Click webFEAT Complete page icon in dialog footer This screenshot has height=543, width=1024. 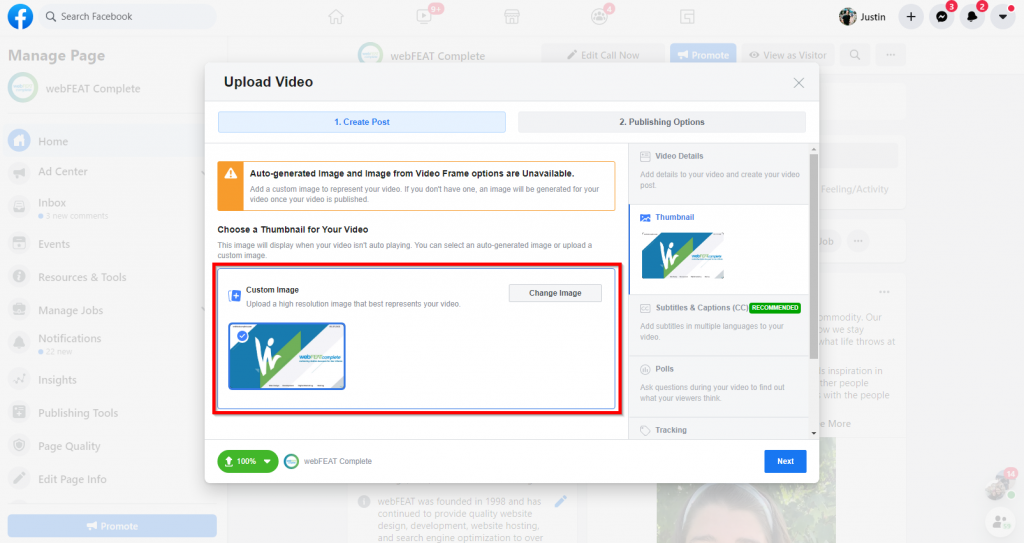(x=291, y=461)
